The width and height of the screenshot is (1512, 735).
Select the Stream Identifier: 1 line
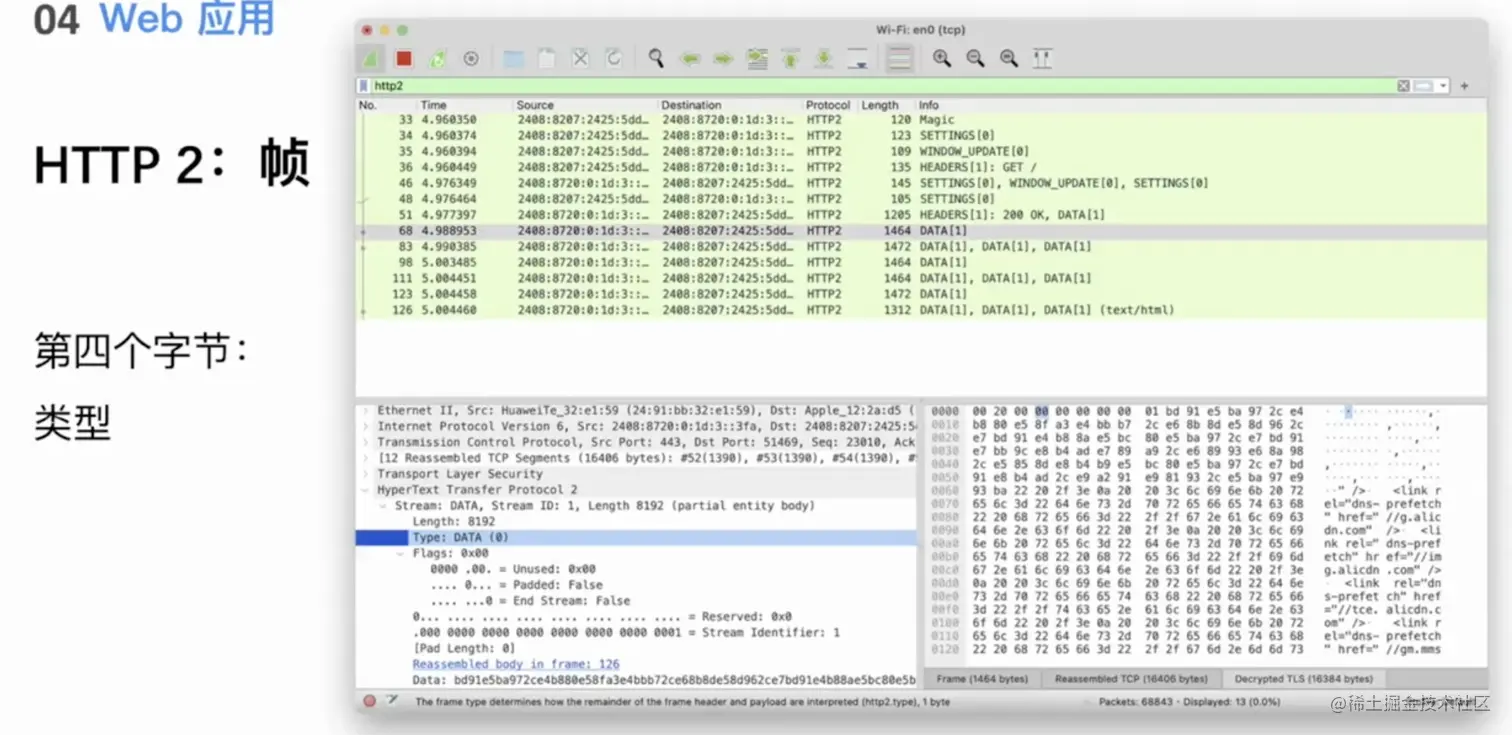click(x=626, y=633)
